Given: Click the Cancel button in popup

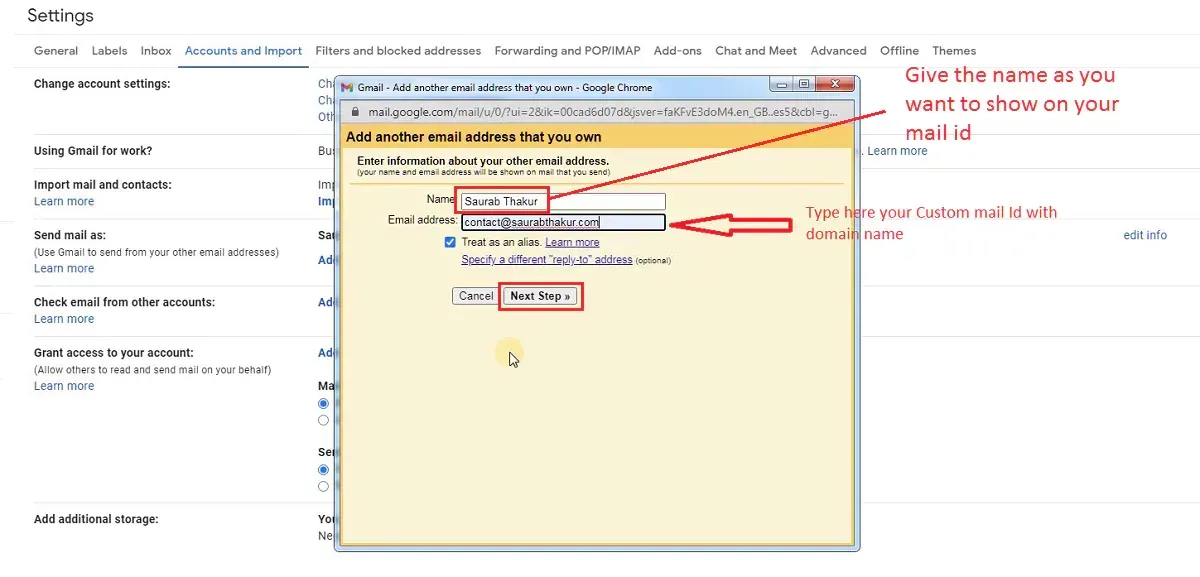Looking at the screenshot, I should pos(476,296).
